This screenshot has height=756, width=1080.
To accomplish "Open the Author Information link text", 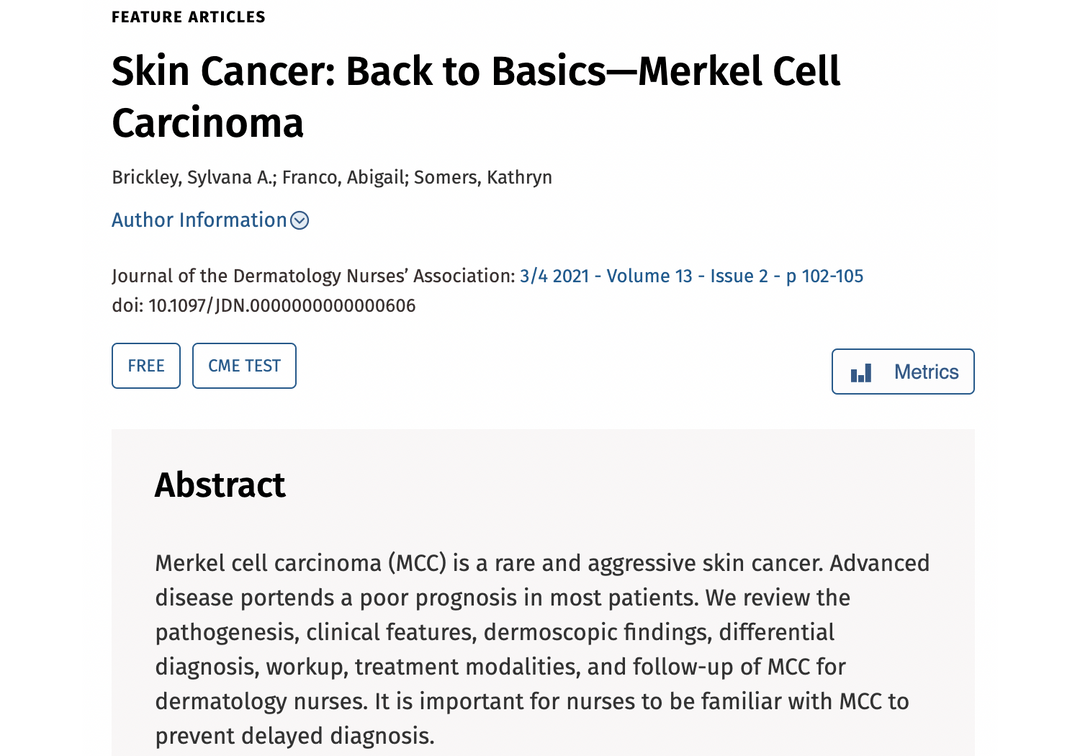I will pos(199,220).
